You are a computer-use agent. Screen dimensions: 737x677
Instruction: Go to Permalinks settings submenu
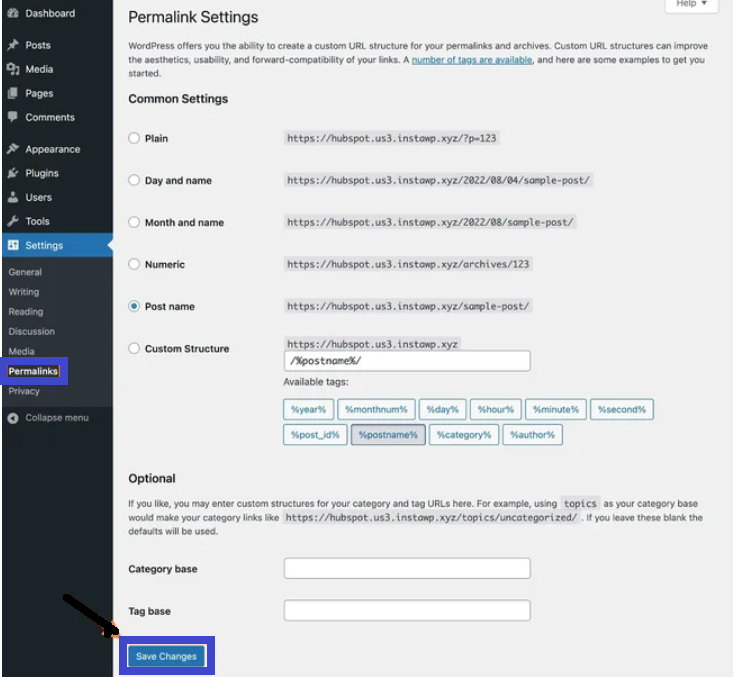click(33, 371)
